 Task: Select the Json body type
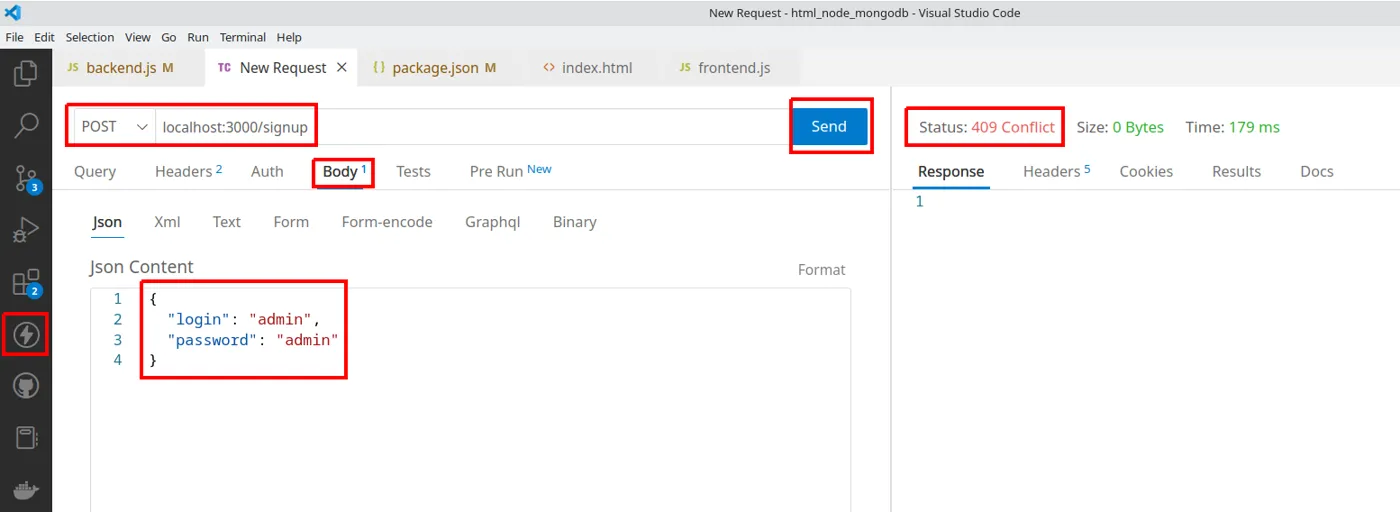(x=107, y=222)
